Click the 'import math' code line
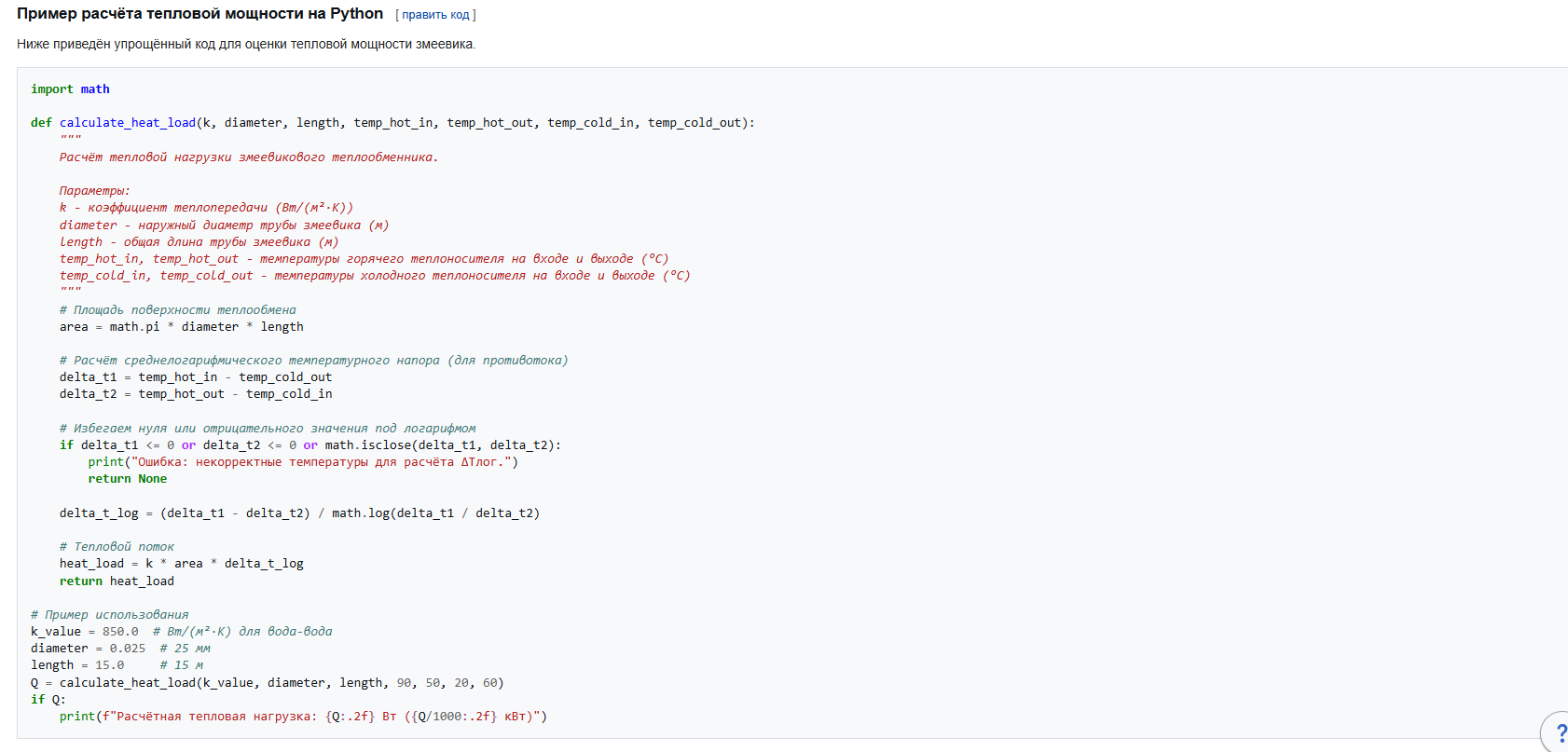Image resolution: width=1568 pixels, height=752 pixels. [x=70, y=89]
